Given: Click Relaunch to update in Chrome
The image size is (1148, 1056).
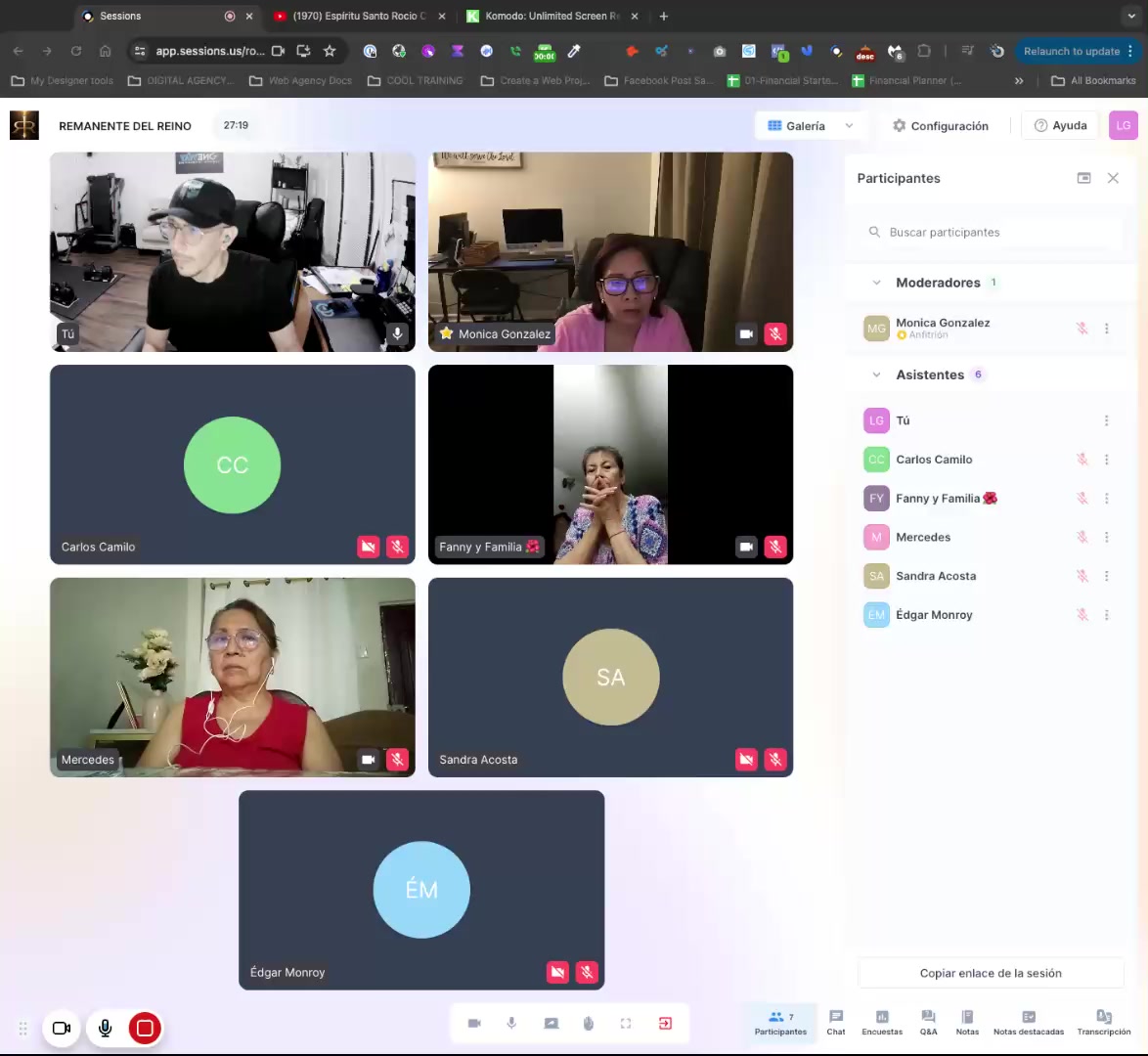Looking at the screenshot, I should (x=1071, y=51).
